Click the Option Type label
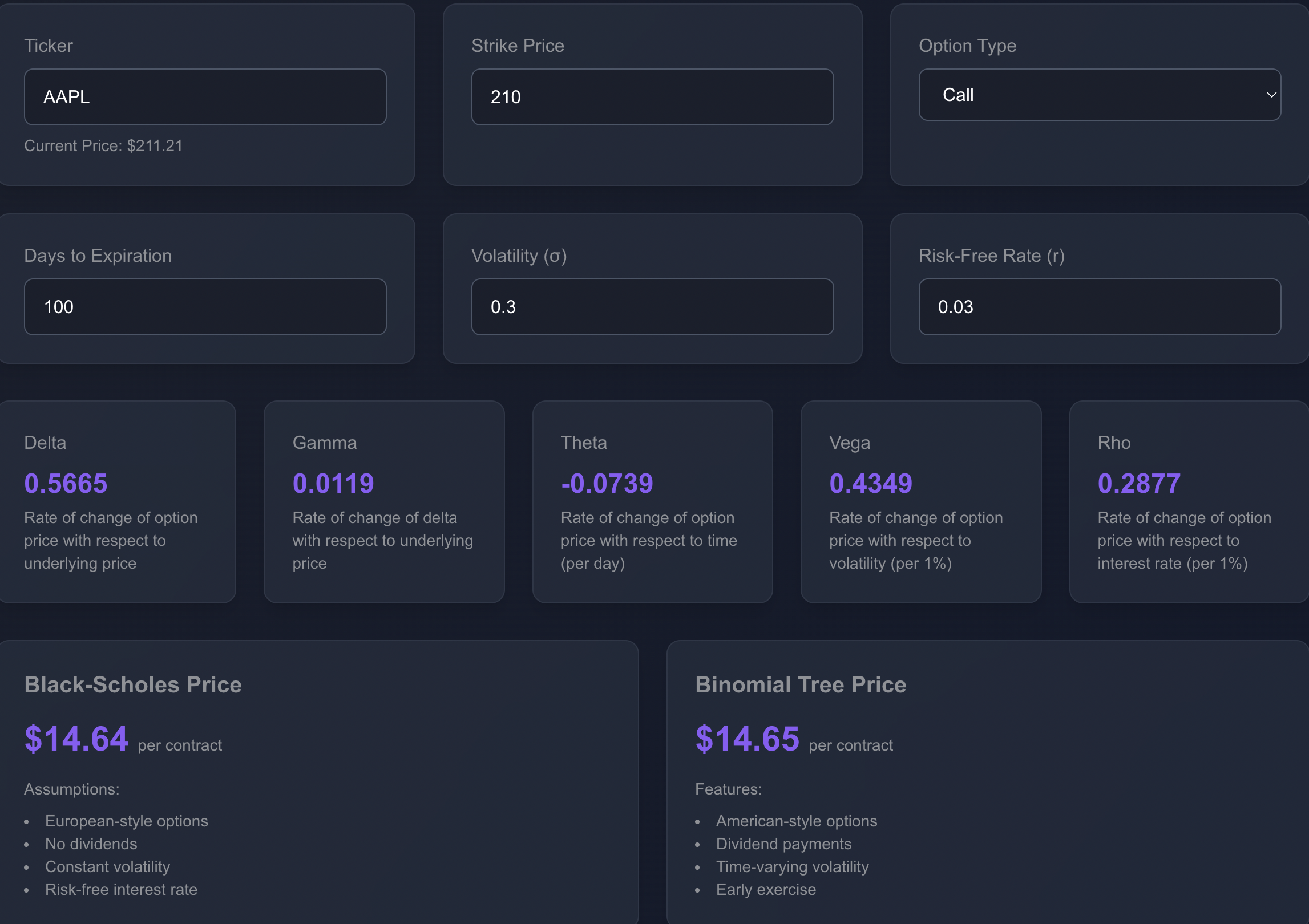The height and width of the screenshot is (924, 1309). tap(968, 46)
